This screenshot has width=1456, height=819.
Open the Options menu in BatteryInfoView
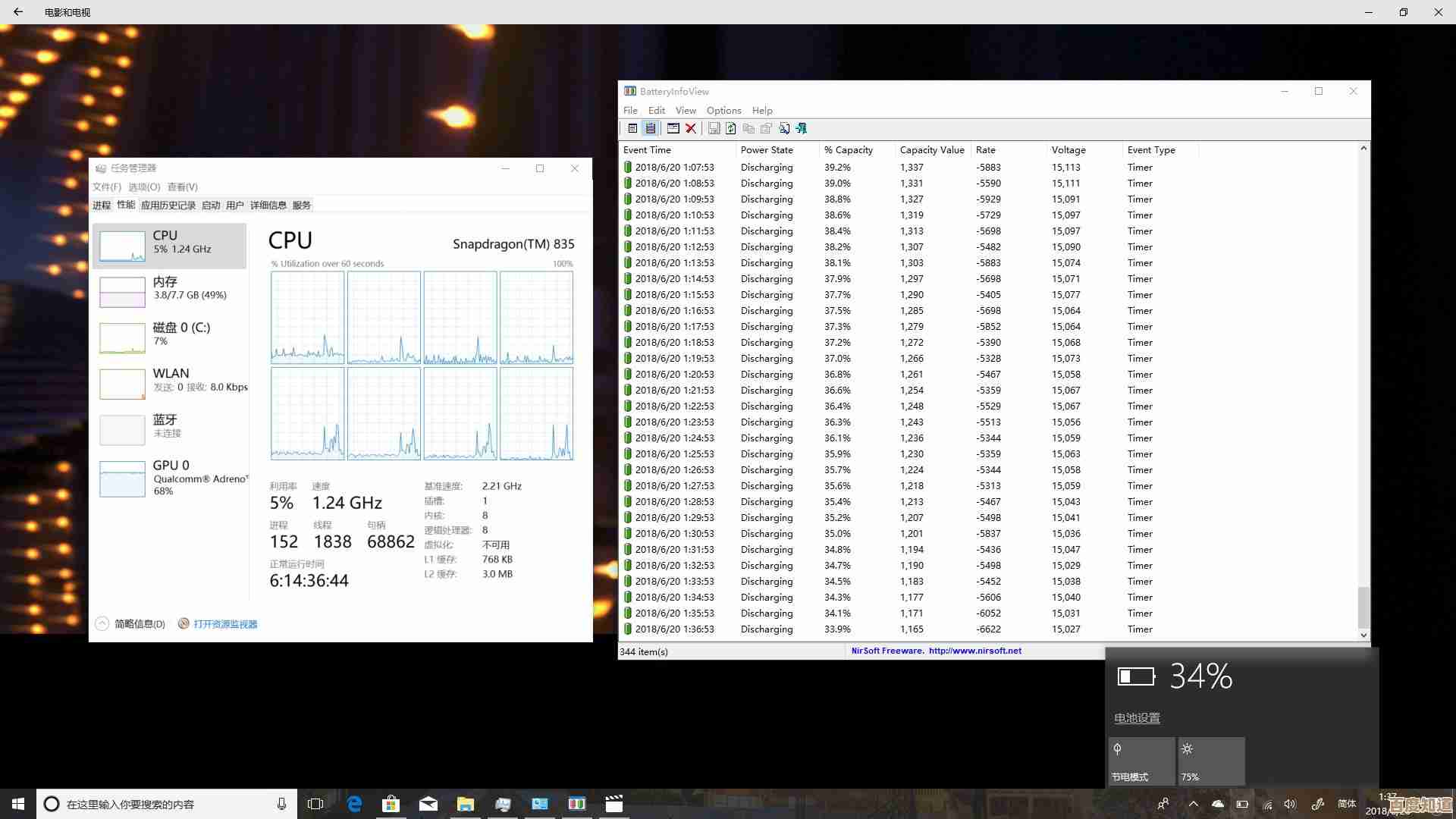(x=723, y=111)
